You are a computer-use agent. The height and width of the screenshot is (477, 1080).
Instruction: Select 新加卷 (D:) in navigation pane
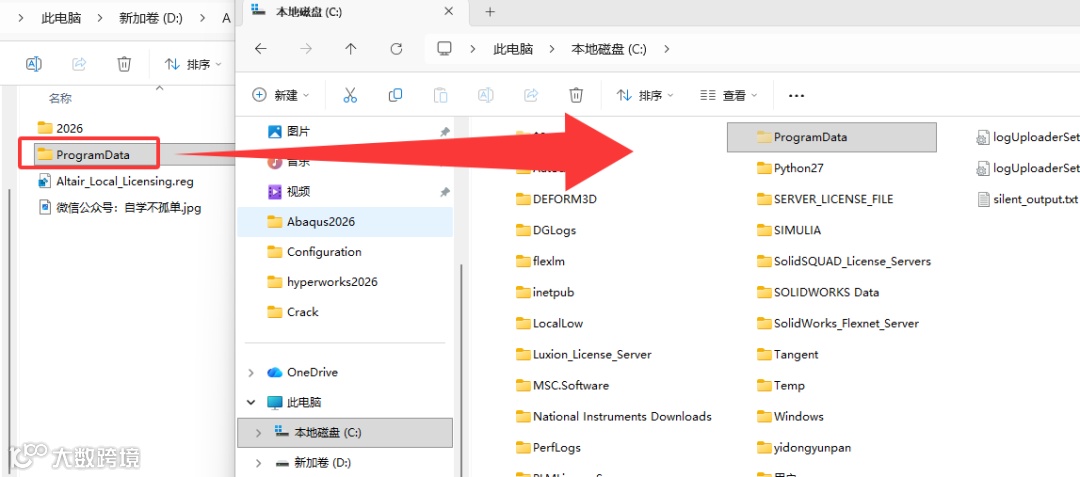(x=324, y=463)
